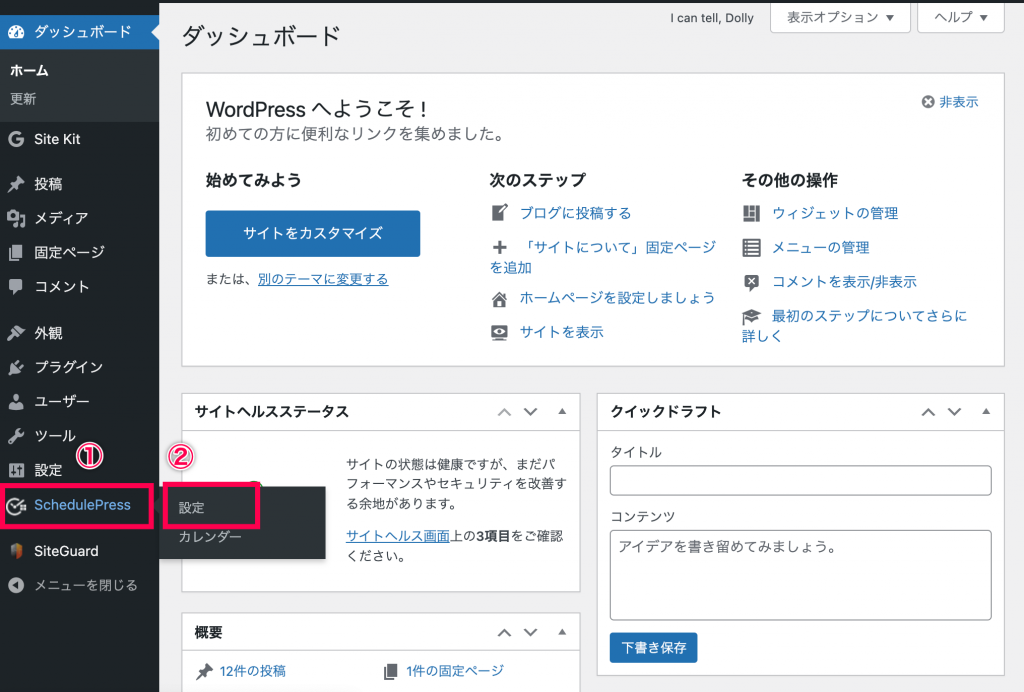Collapse the クイックドラフト panel
The width and height of the screenshot is (1024, 692).
[986, 411]
